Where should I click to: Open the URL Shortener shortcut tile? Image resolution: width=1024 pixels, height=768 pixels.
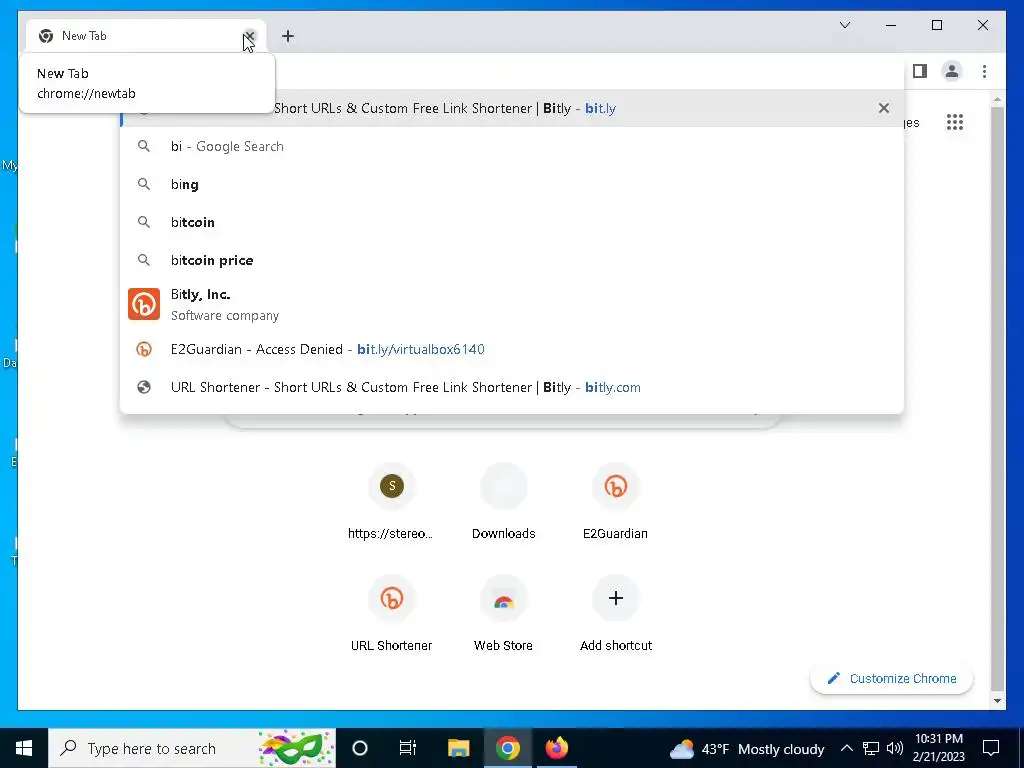[391, 614]
